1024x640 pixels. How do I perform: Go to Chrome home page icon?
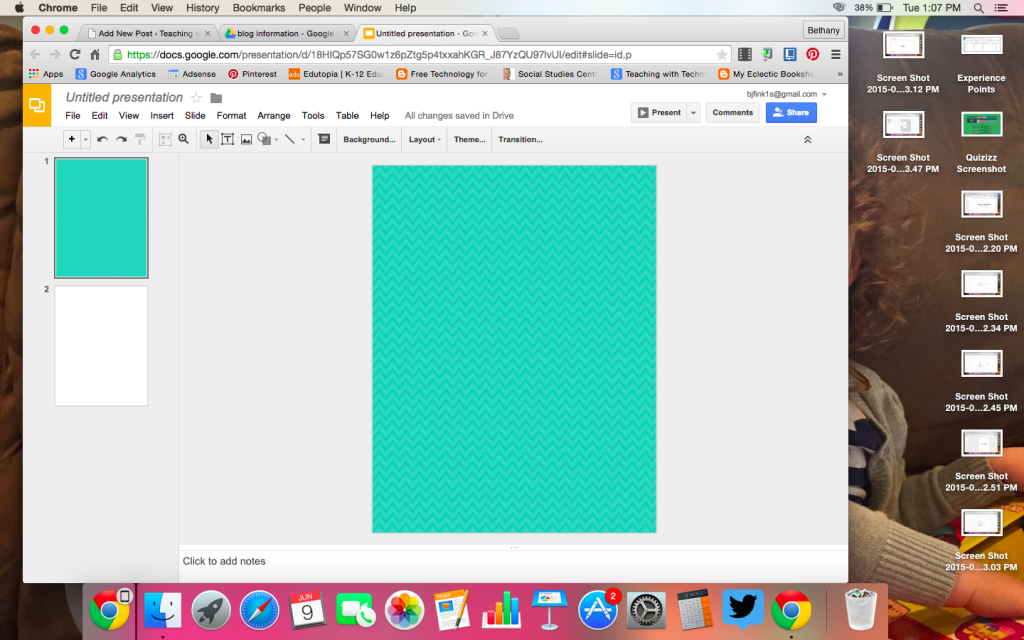[x=95, y=54]
